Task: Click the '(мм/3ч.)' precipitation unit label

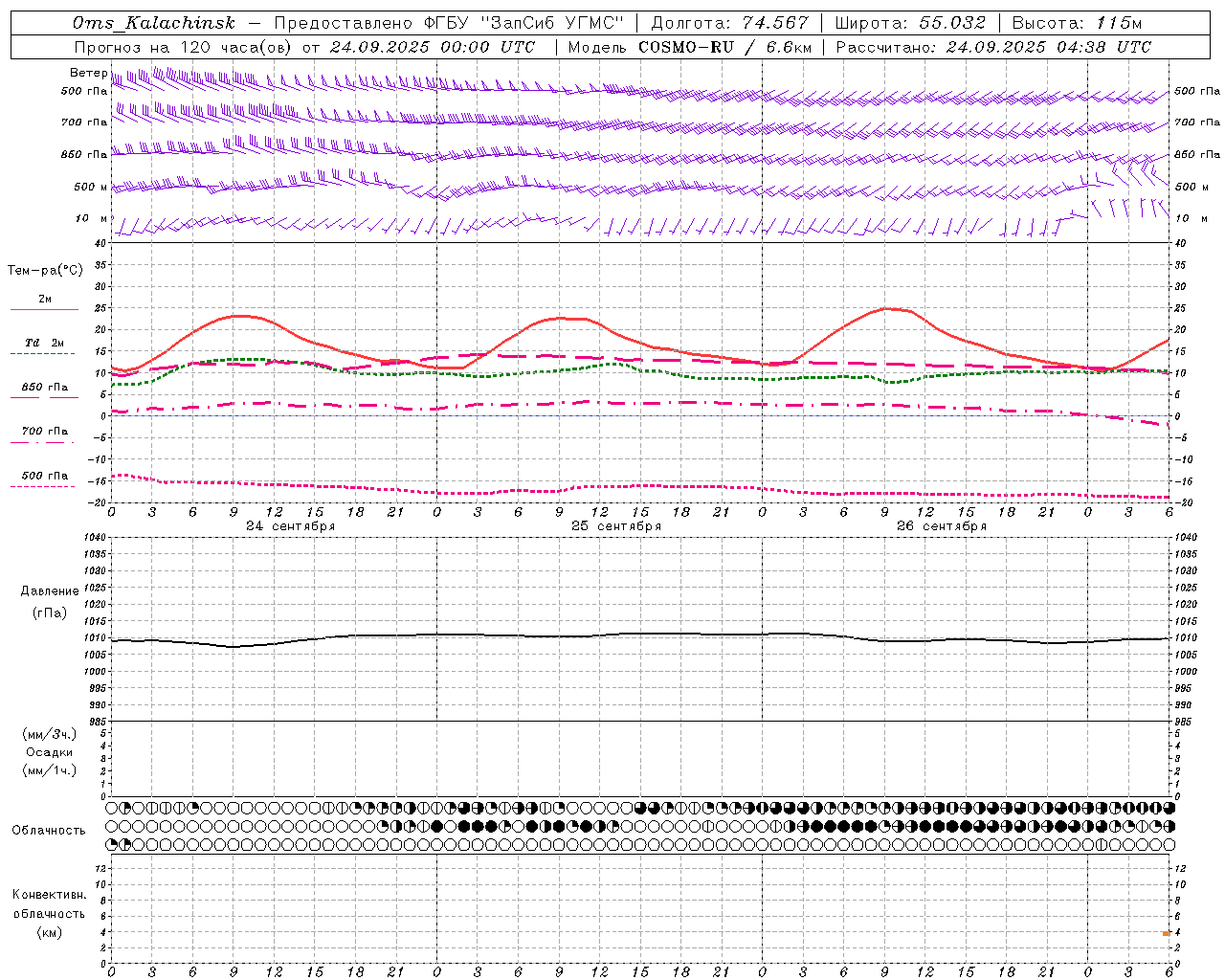Action: 50,734
